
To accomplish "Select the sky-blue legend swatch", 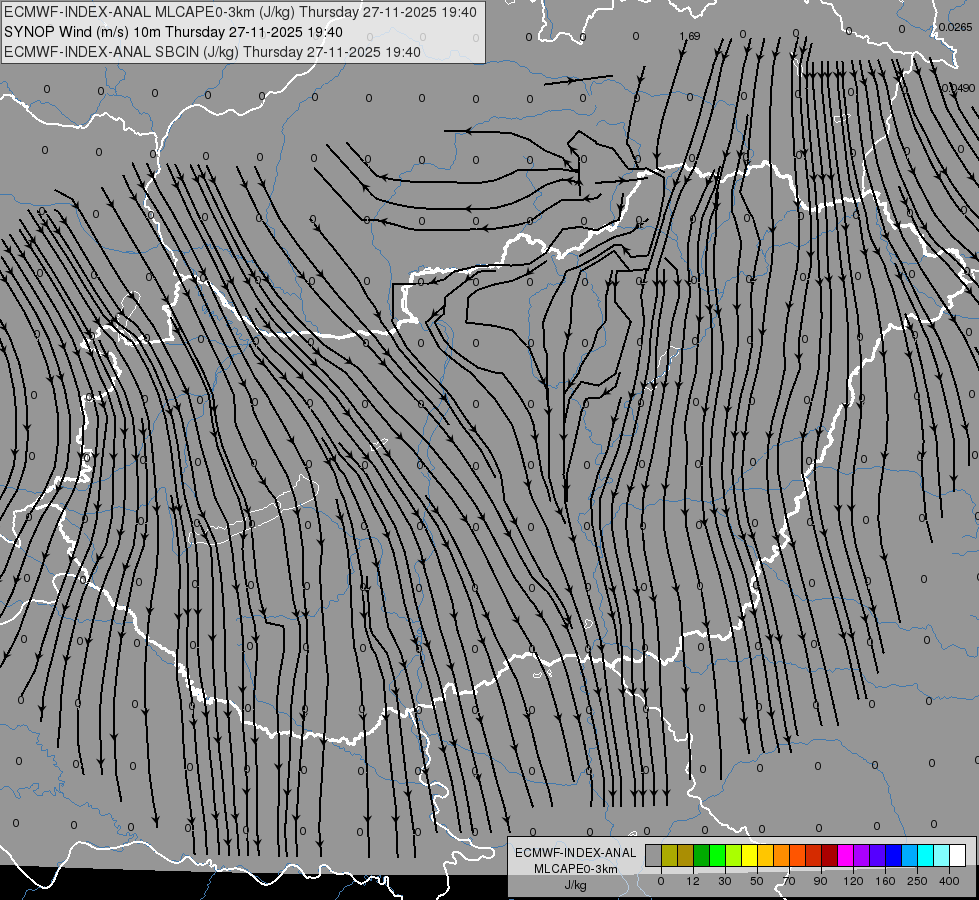I will [909, 855].
